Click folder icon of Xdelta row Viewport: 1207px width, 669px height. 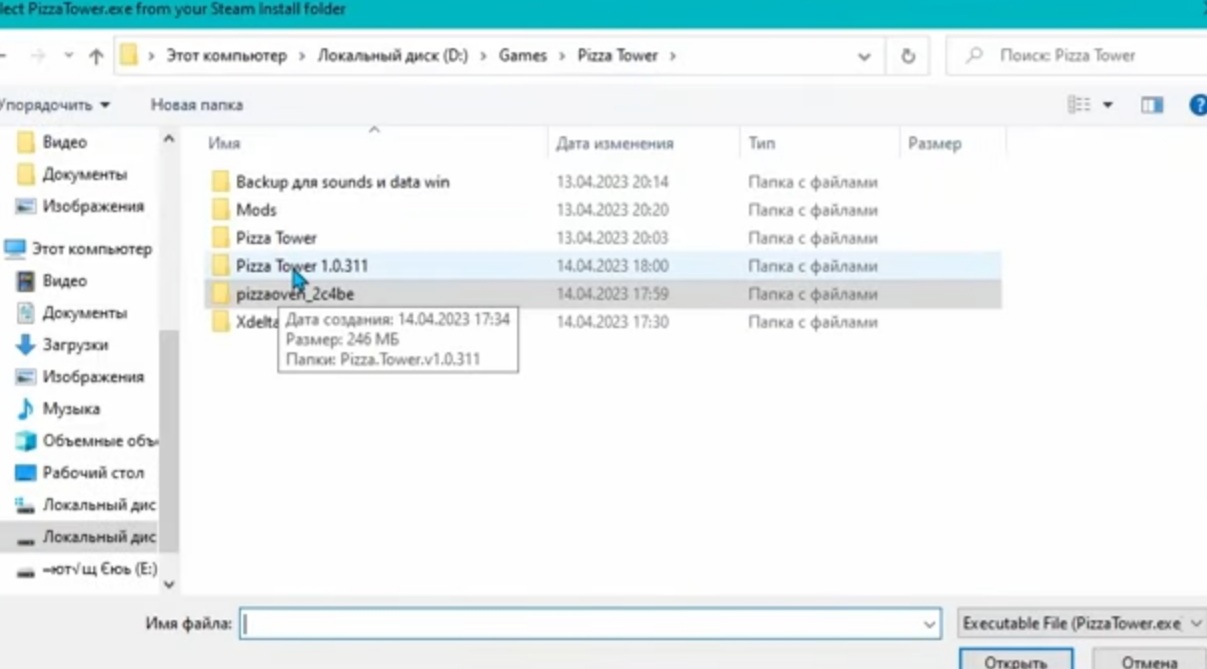(220, 322)
